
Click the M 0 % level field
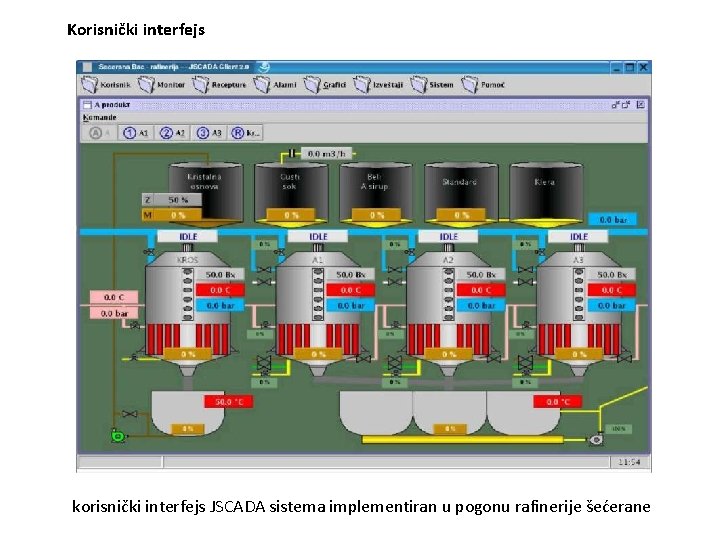click(x=171, y=215)
